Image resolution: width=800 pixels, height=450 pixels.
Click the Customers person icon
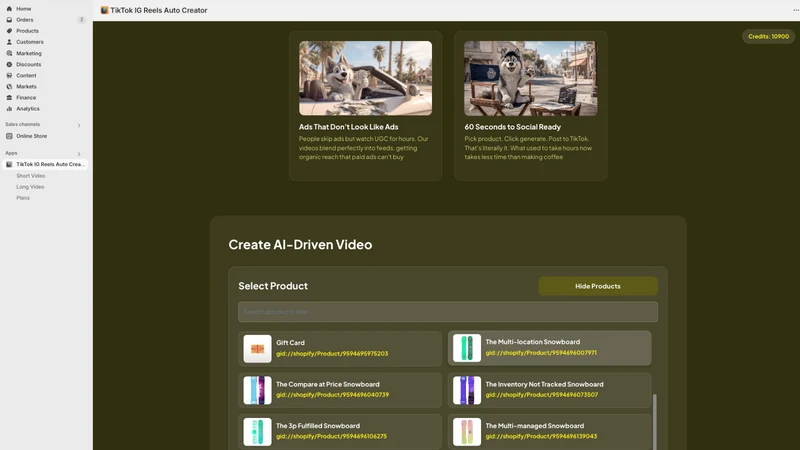pyautogui.click(x=9, y=42)
